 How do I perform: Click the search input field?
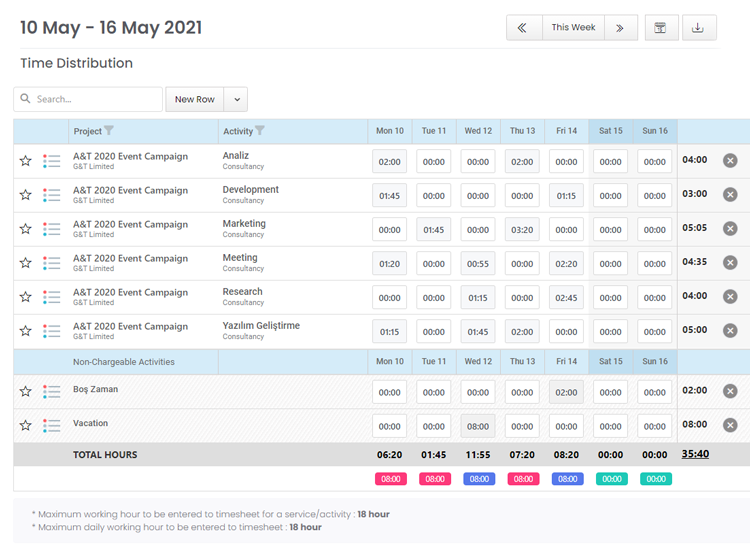point(95,99)
